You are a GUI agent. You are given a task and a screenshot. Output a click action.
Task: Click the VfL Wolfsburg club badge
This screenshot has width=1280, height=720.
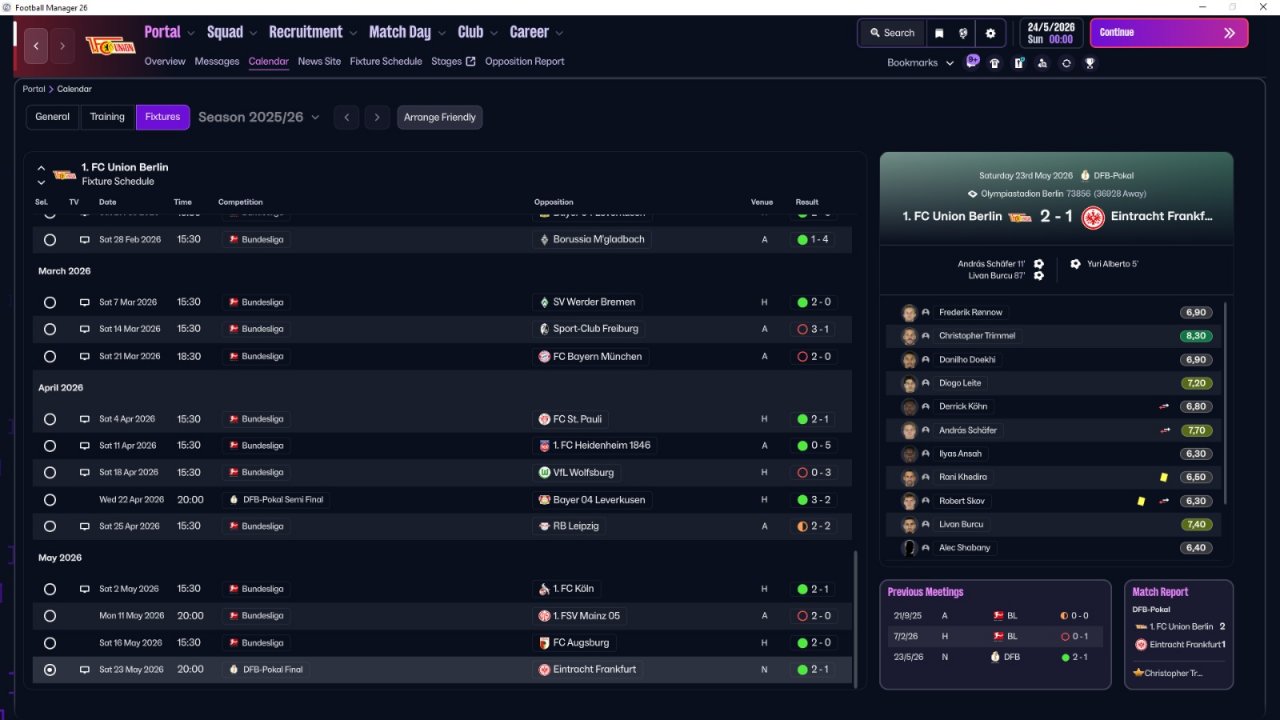click(544, 472)
